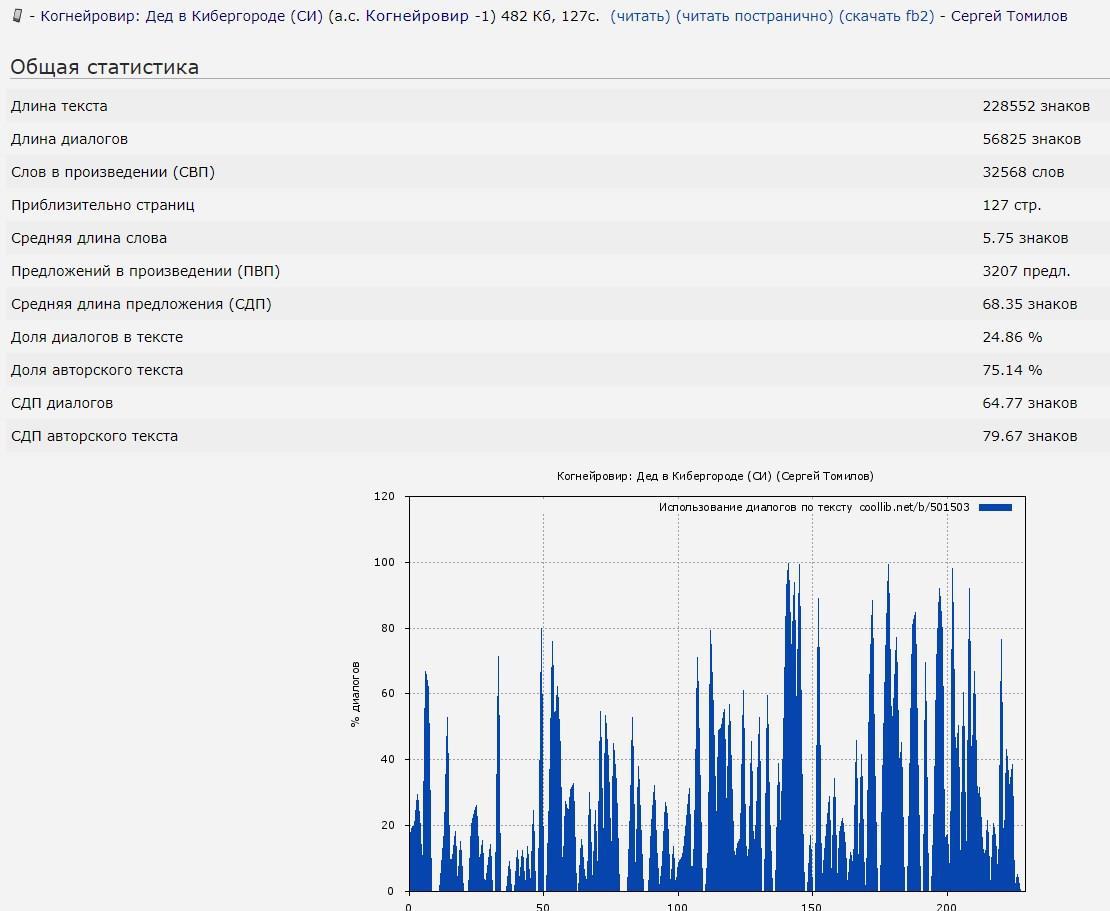This screenshot has width=1110, height=911.
Task: Select the Слов в произведении (СВП) row
Action: [113, 172]
